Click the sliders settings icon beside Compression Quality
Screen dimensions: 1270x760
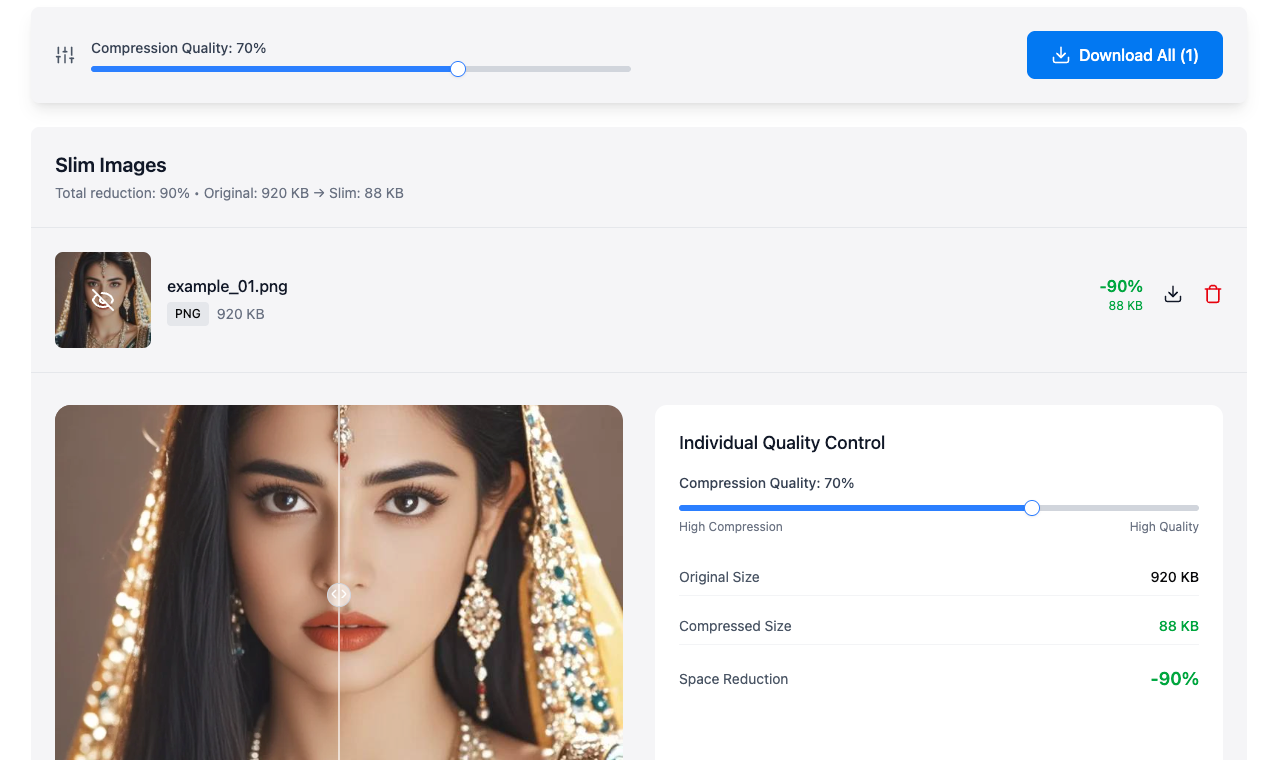tap(65, 55)
